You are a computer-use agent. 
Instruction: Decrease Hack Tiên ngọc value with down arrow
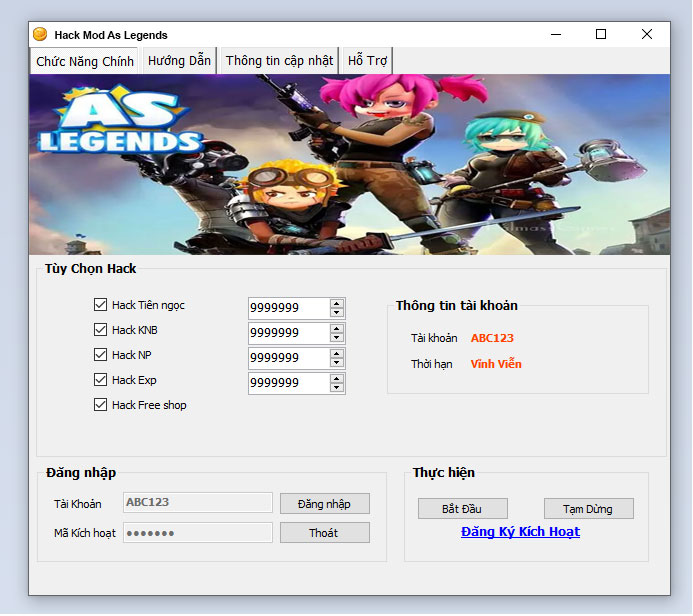coord(337,313)
